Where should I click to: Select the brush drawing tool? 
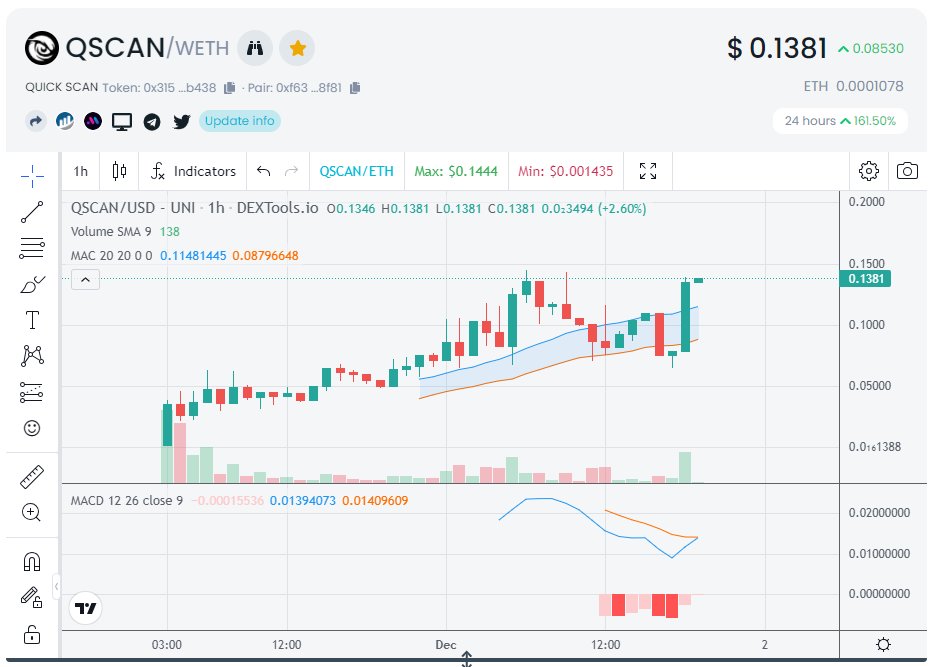point(32,285)
